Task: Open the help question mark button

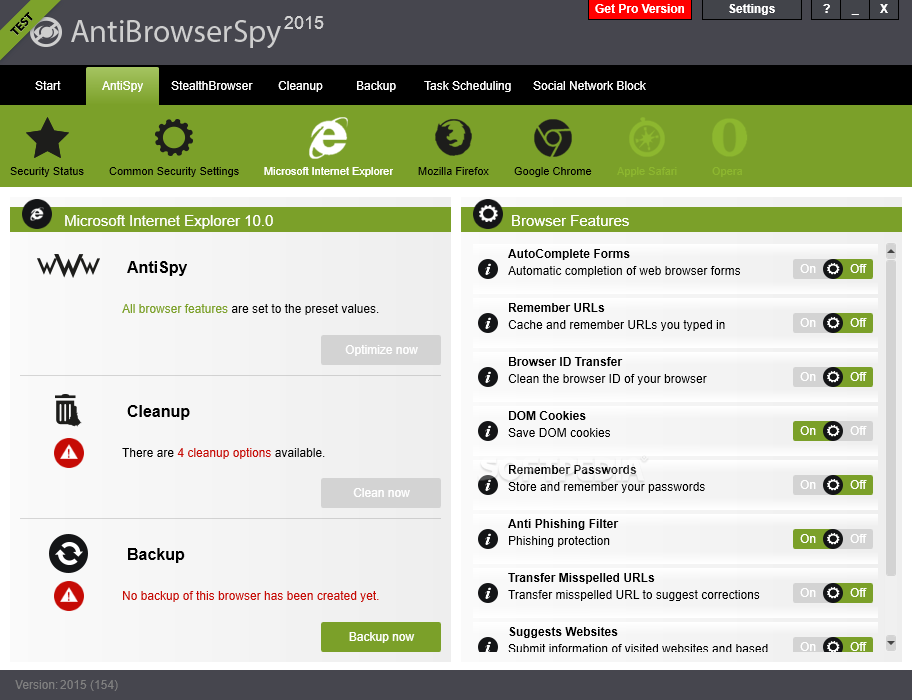Action: tap(826, 9)
